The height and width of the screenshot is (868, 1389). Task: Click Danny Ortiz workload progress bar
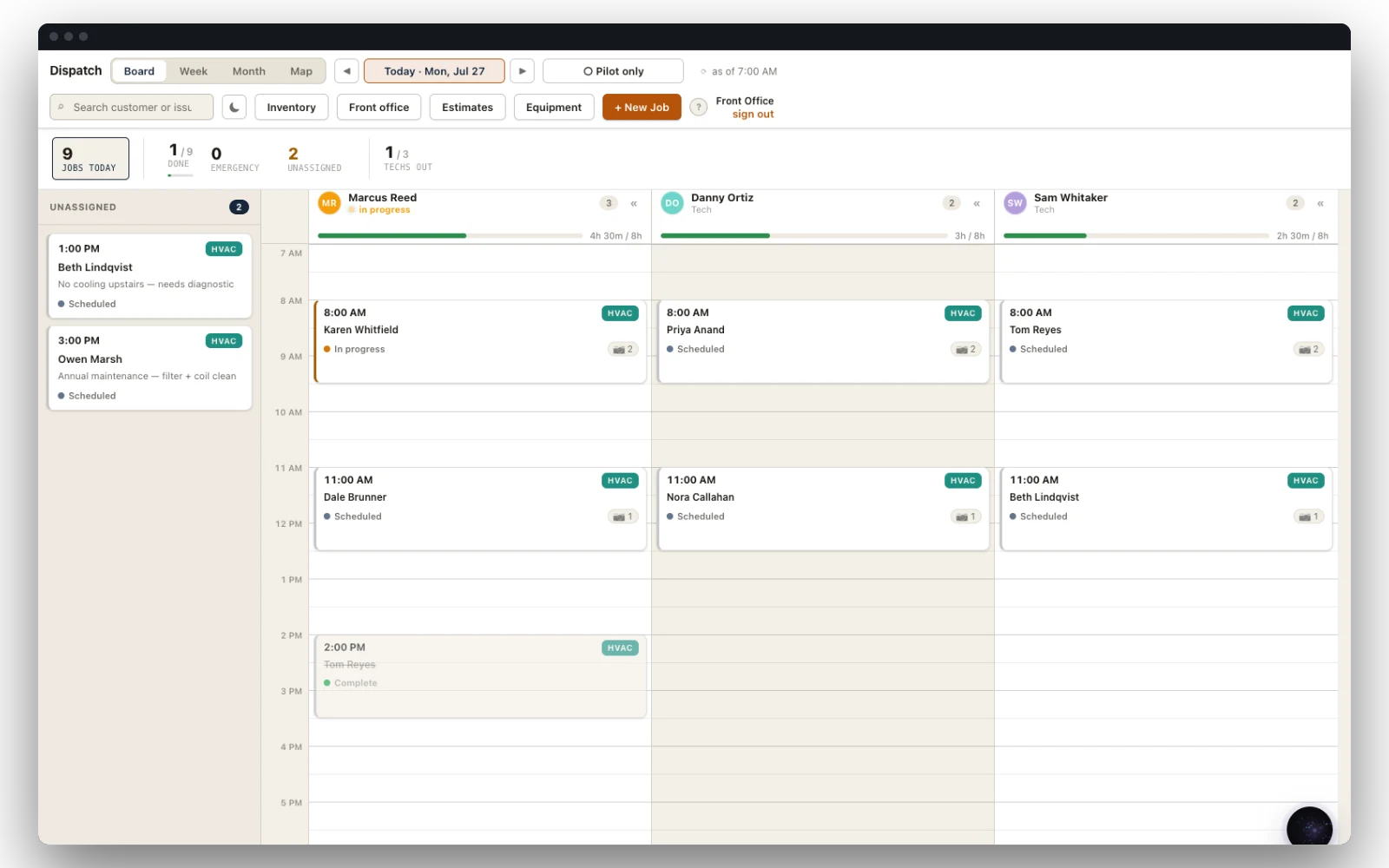click(x=804, y=235)
